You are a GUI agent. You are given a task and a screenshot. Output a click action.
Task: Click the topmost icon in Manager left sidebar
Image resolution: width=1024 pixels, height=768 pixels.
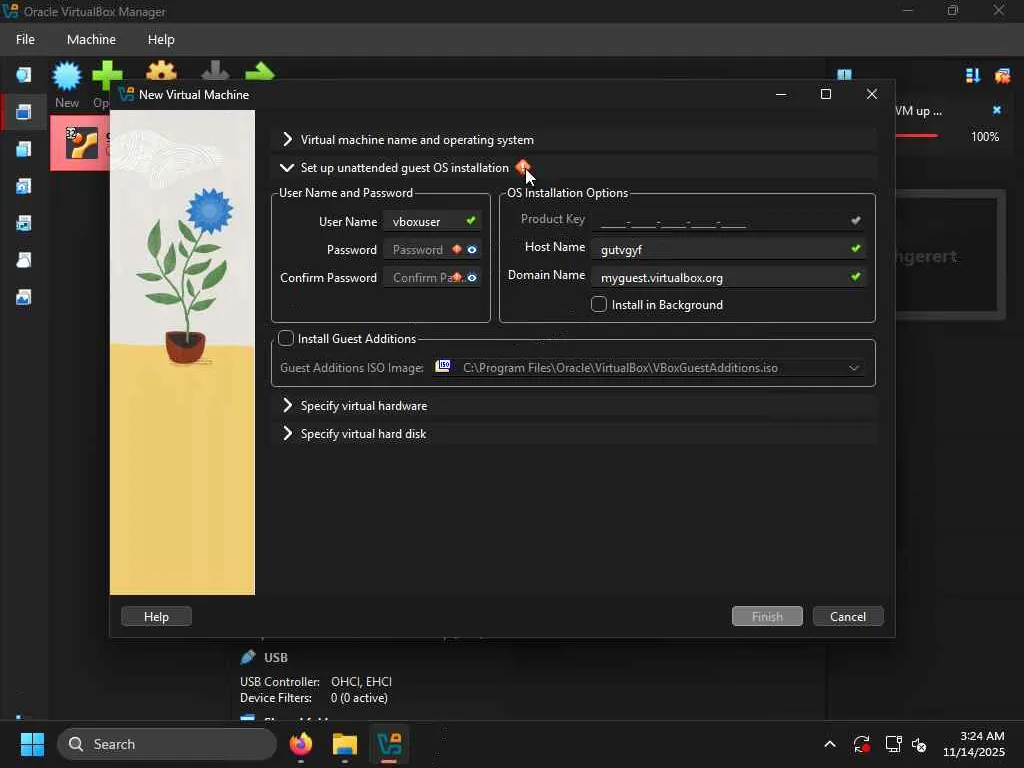coord(24,74)
